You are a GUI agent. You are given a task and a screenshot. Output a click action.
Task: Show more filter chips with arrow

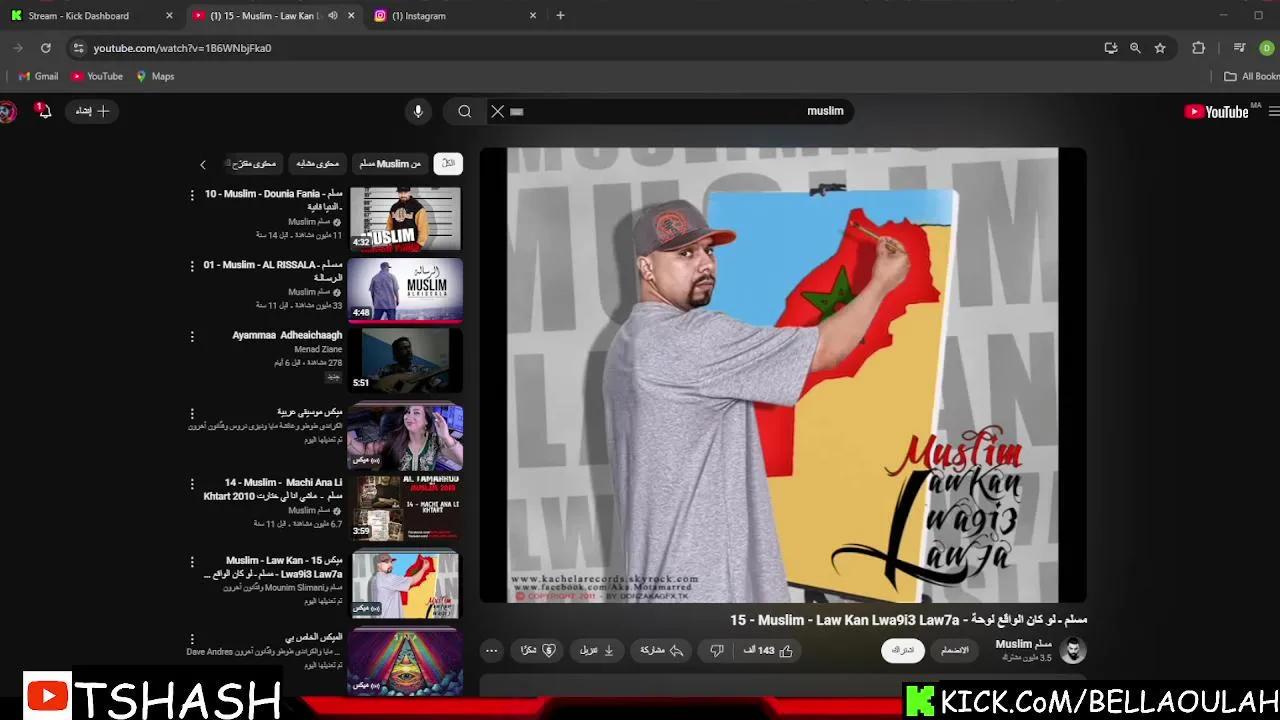click(x=202, y=164)
